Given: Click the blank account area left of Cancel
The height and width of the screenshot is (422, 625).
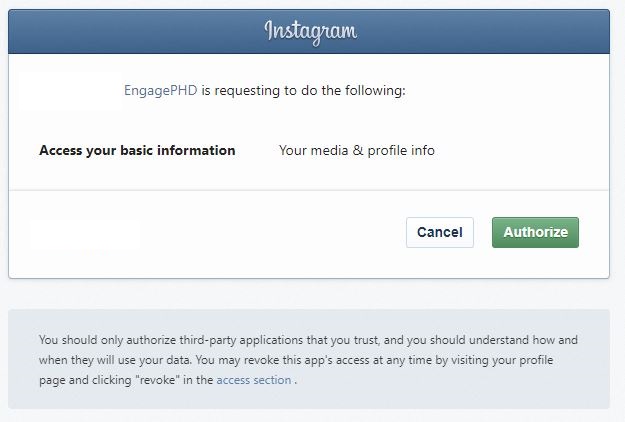Looking at the screenshot, I should click(x=85, y=234).
